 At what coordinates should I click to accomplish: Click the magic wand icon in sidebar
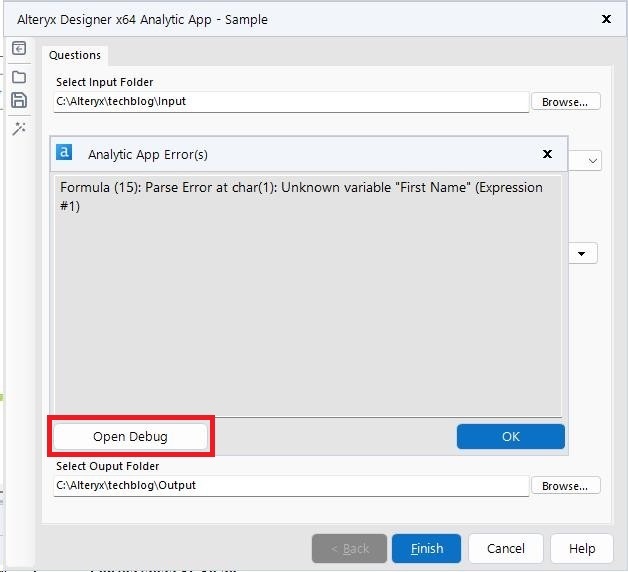[18, 128]
